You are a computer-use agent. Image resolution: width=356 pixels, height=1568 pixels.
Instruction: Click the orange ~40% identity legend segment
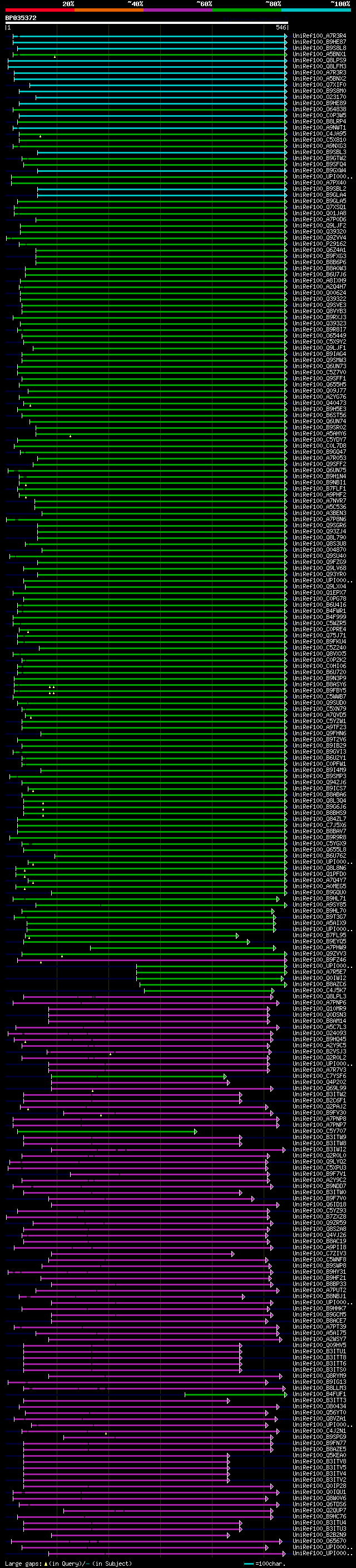[109, 10]
